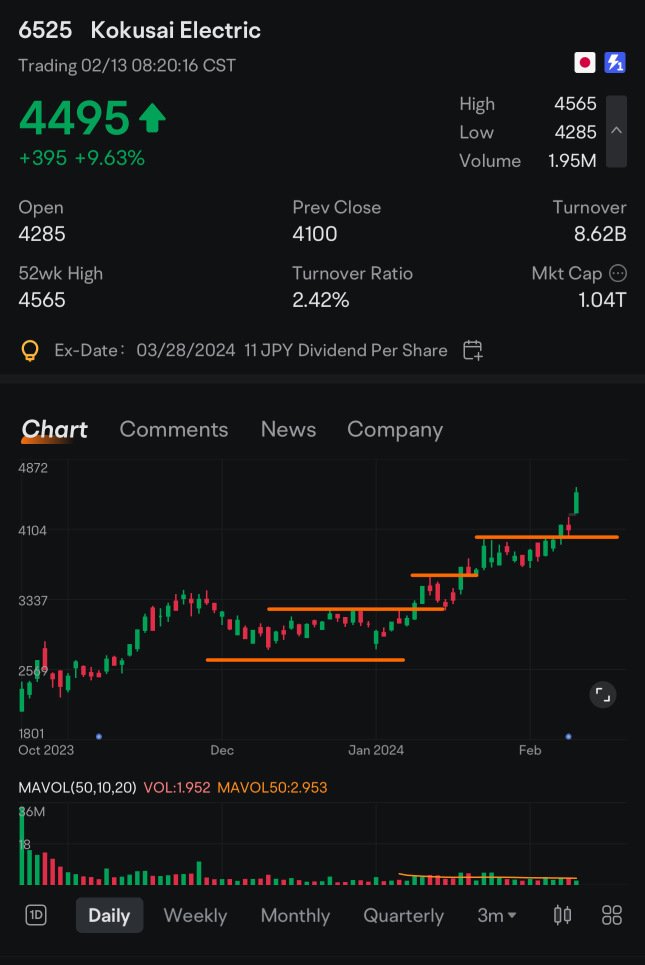Tap the Prev Close value 4100
This screenshot has width=645, height=965.
(314, 234)
